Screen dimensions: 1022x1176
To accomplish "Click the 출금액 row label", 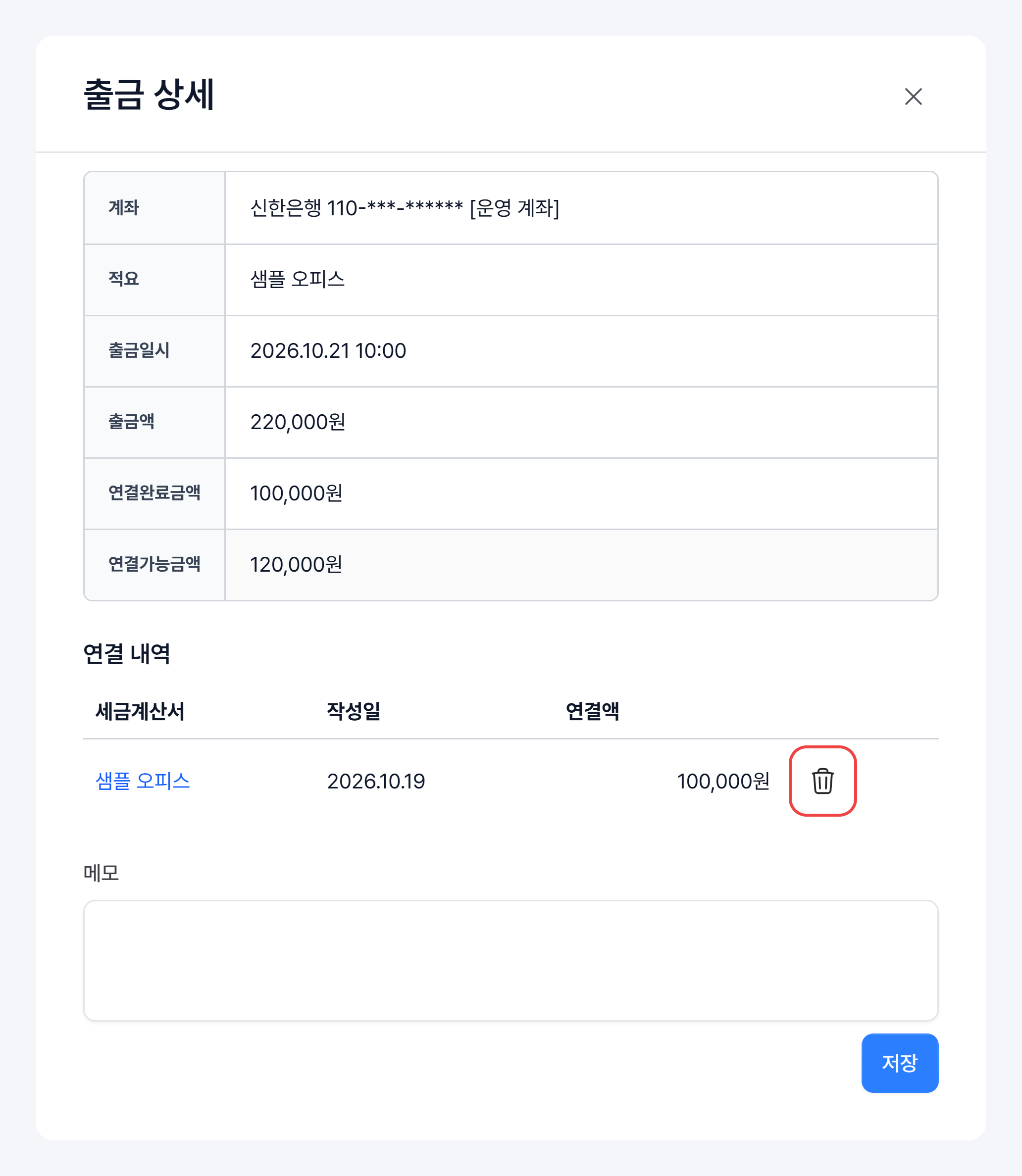I will [131, 421].
